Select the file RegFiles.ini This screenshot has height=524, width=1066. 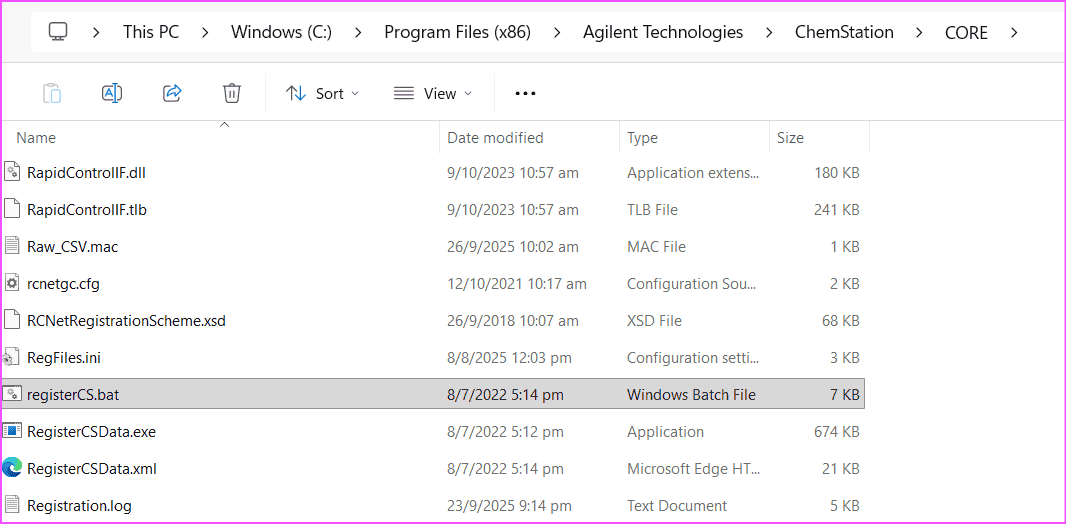(x=64, y=357)
